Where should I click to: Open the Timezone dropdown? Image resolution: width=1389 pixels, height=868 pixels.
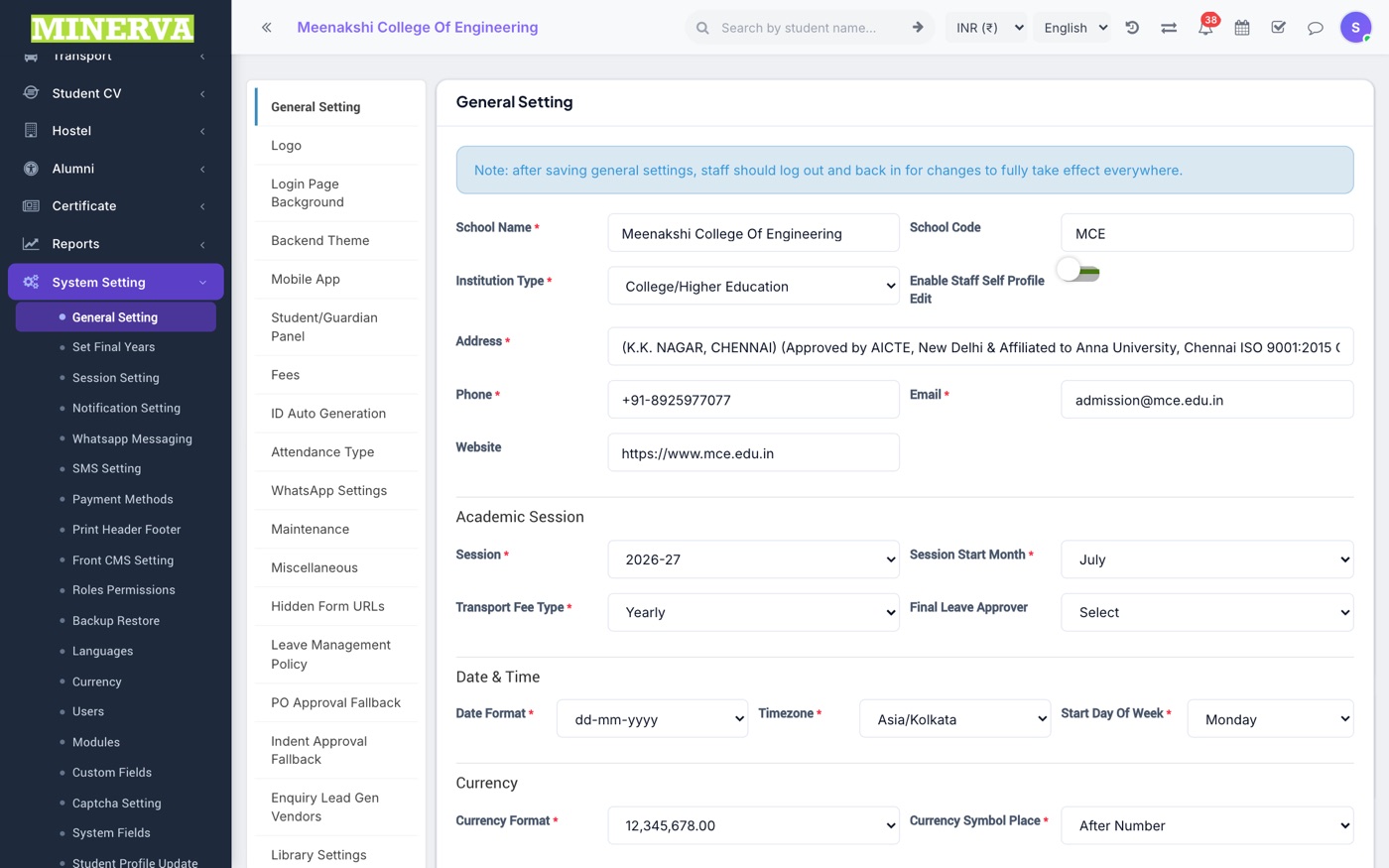pos(955,719)
